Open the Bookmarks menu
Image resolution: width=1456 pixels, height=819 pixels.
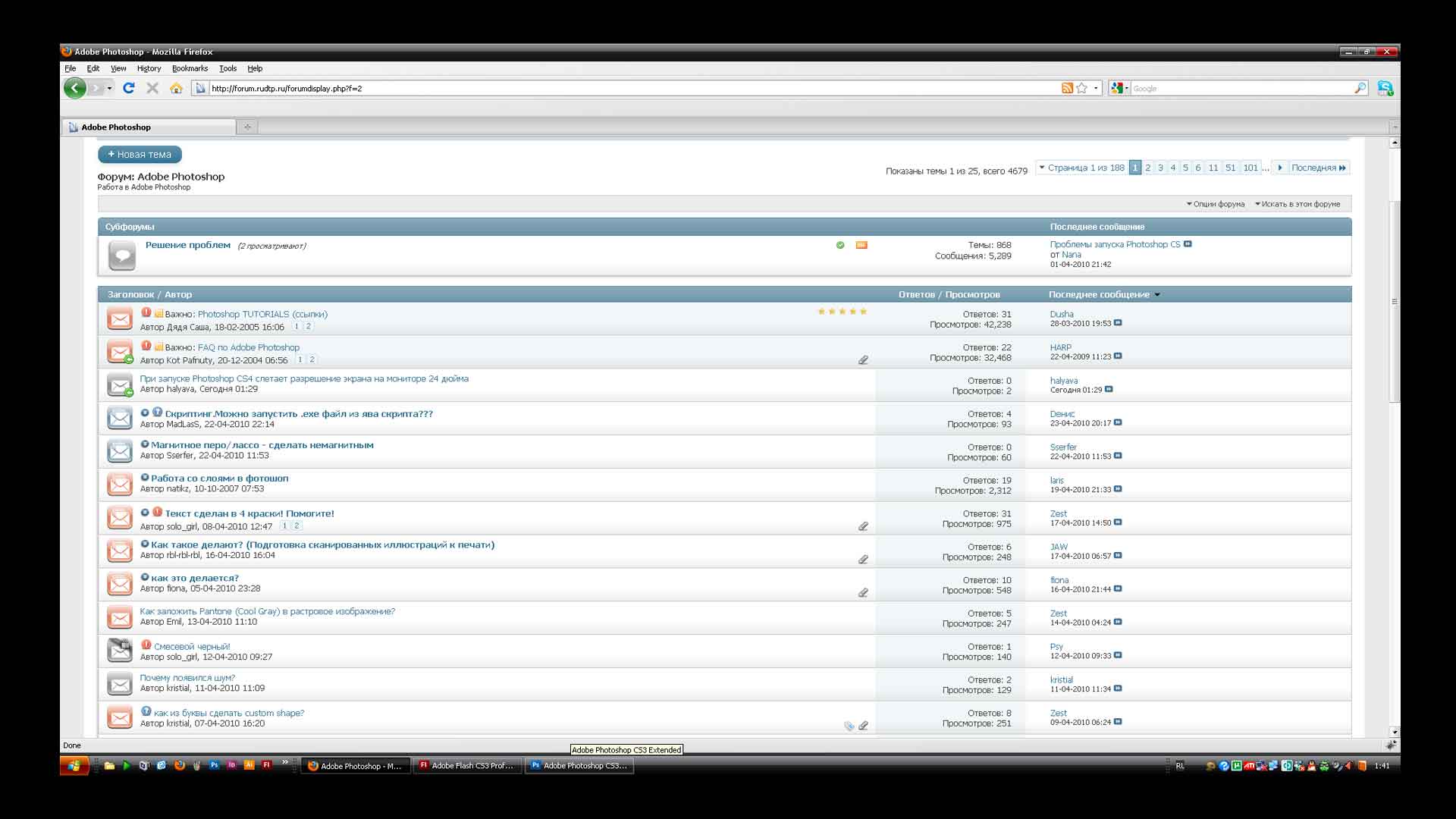pyautogui.click(x=190, y=68)
